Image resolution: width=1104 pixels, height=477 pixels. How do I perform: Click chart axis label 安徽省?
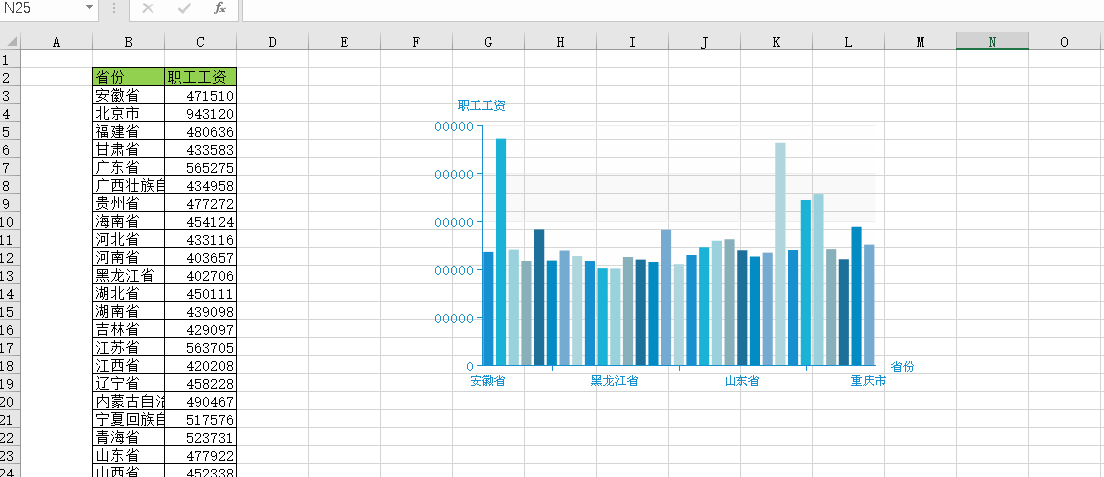coord(488,381)
